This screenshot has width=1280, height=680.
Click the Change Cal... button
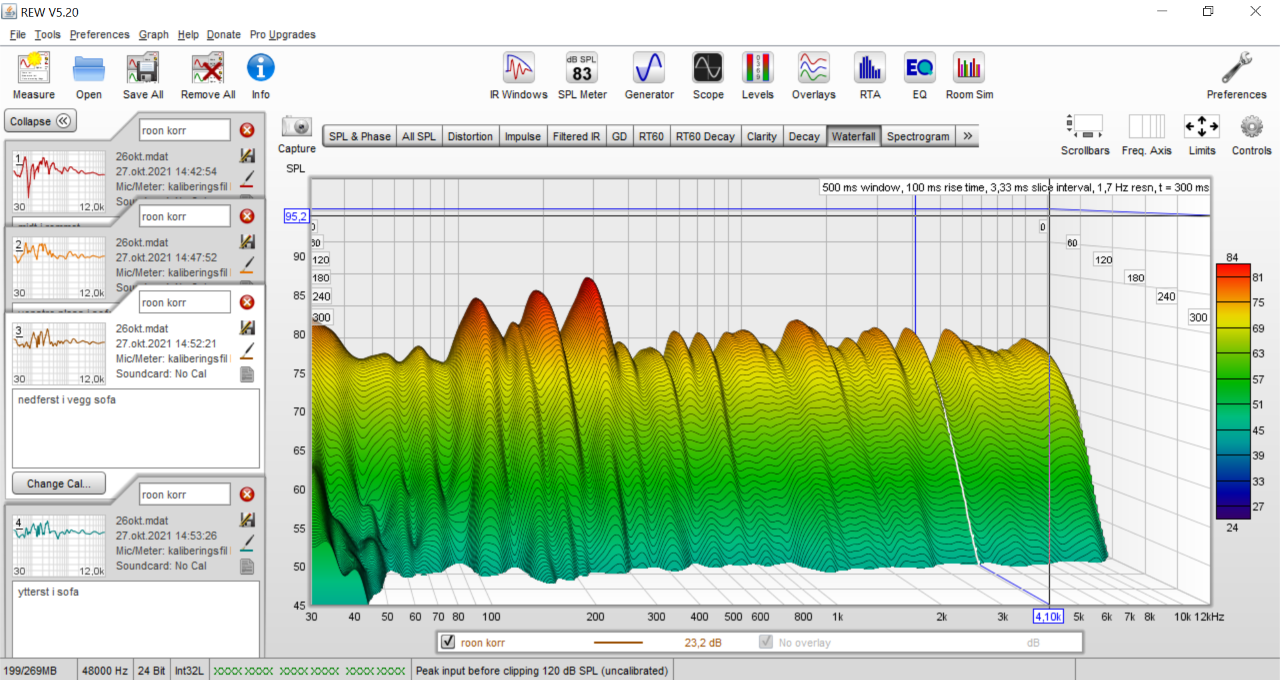tap(58, 483)
